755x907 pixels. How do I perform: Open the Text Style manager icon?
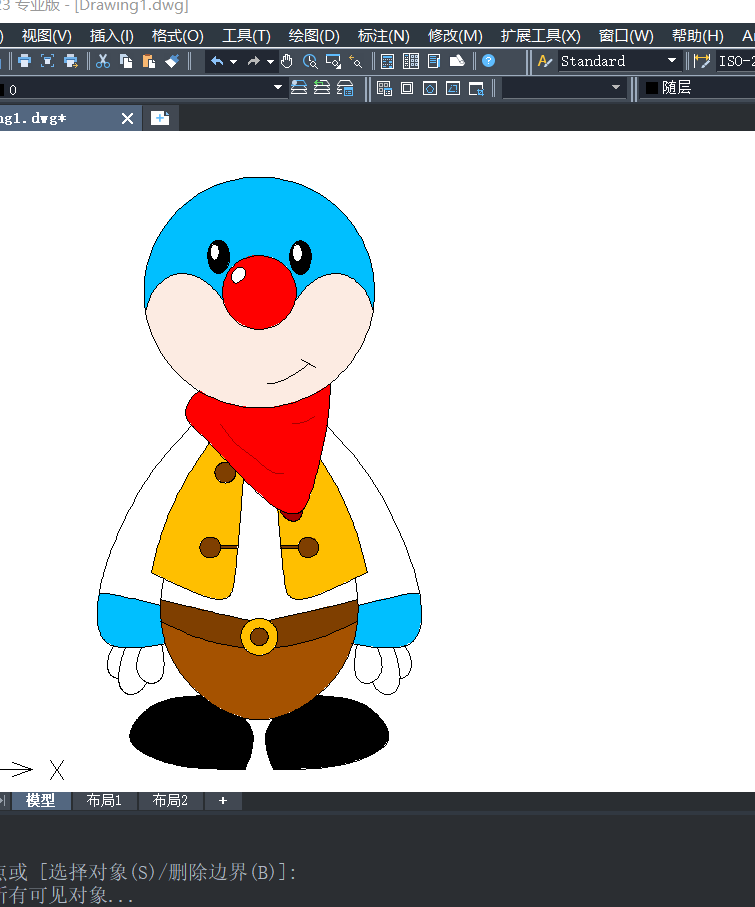[x=544, y=61]
